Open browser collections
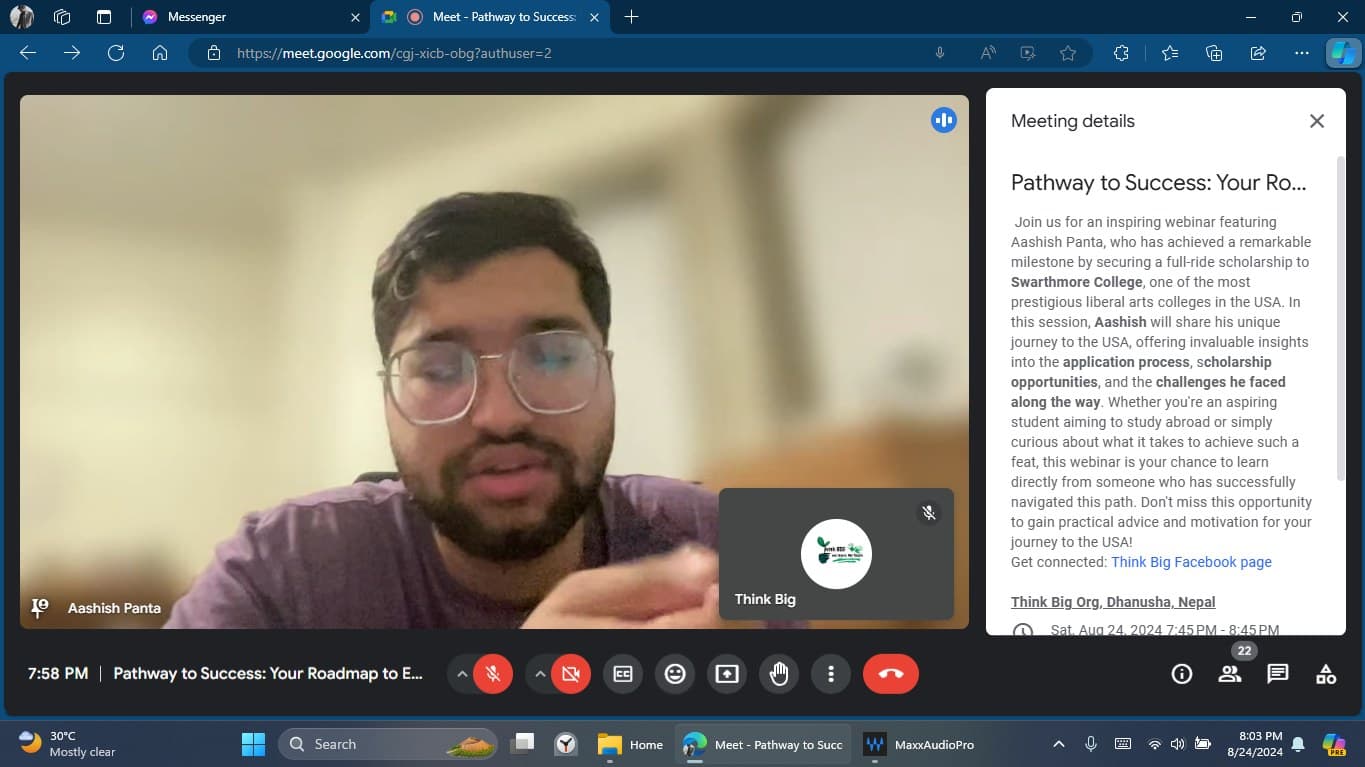 1214,53
